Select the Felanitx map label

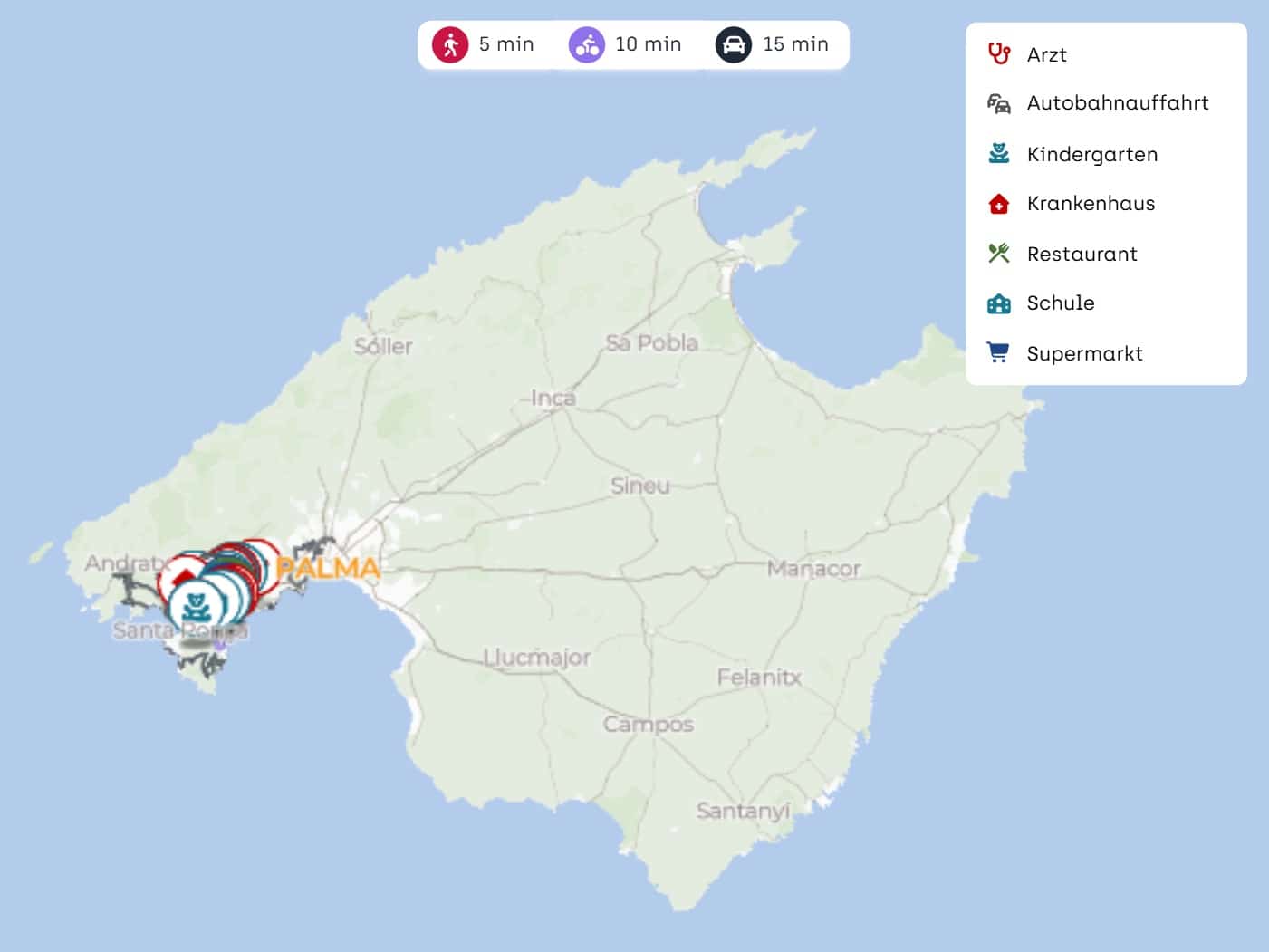(x=759, y=677)
